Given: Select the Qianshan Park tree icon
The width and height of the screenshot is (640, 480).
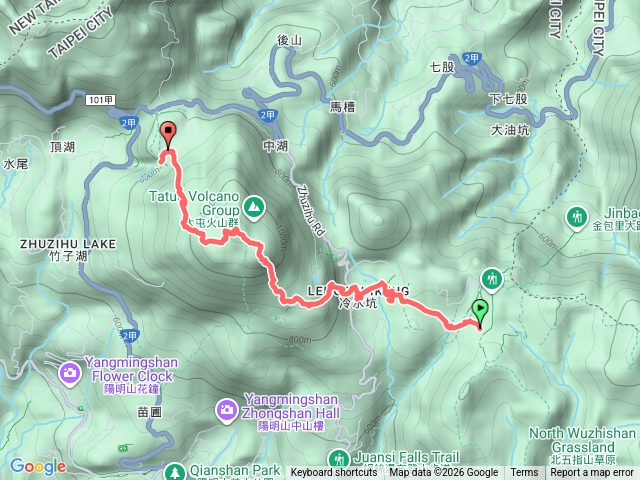Looking at the screenshot, I should click(x=175, y=472).
